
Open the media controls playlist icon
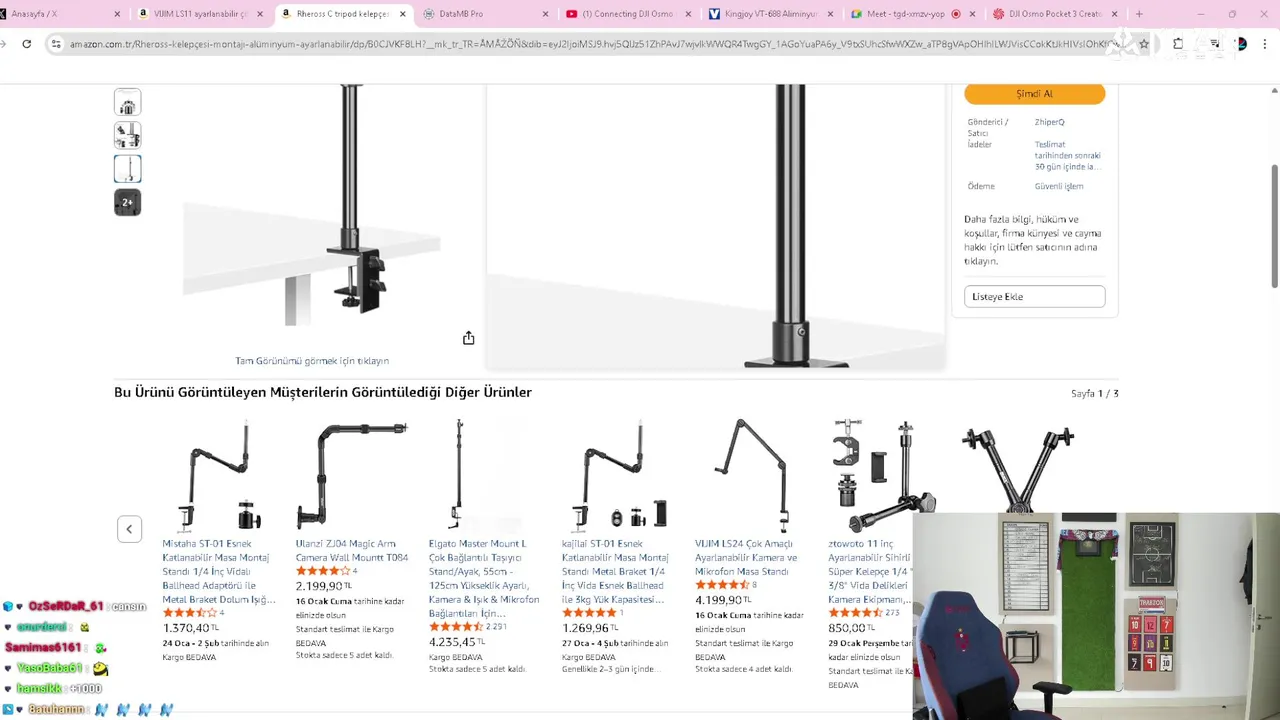pyautogui.click(x=1214, y=44)
